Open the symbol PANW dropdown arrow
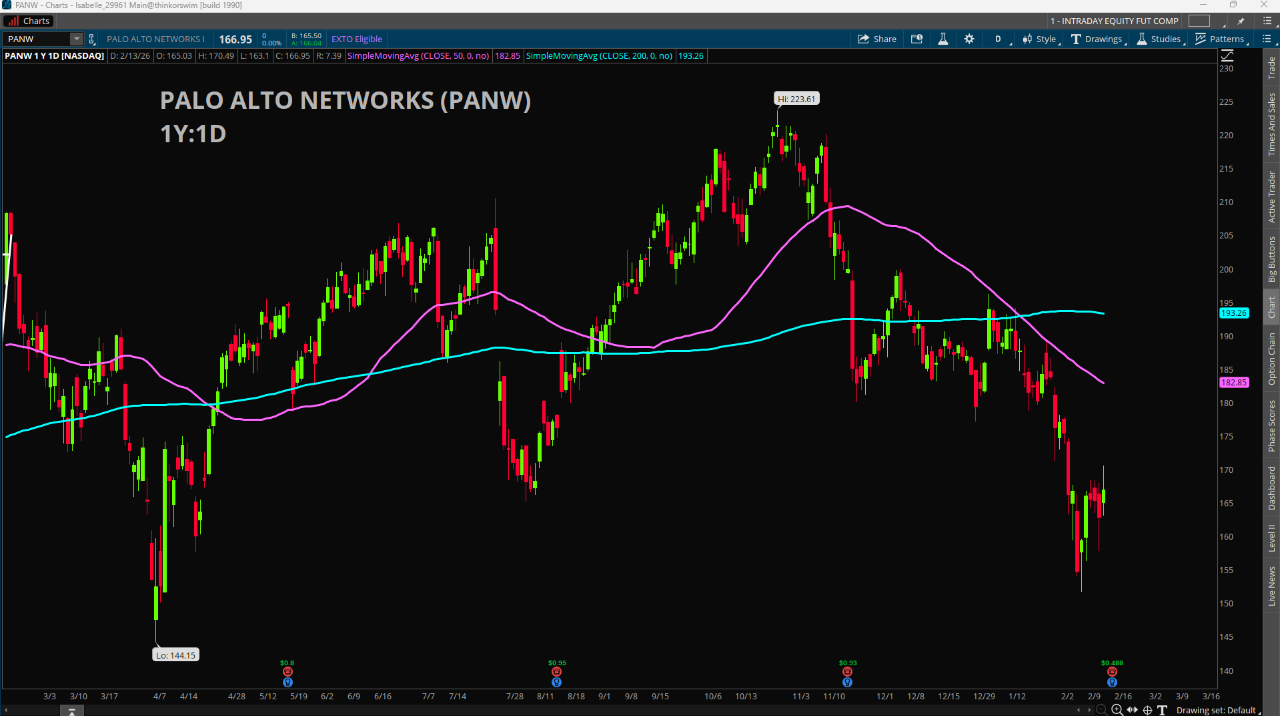Image resolution: width=1280 pixels, height=716 pixels. tap(76, 39)
